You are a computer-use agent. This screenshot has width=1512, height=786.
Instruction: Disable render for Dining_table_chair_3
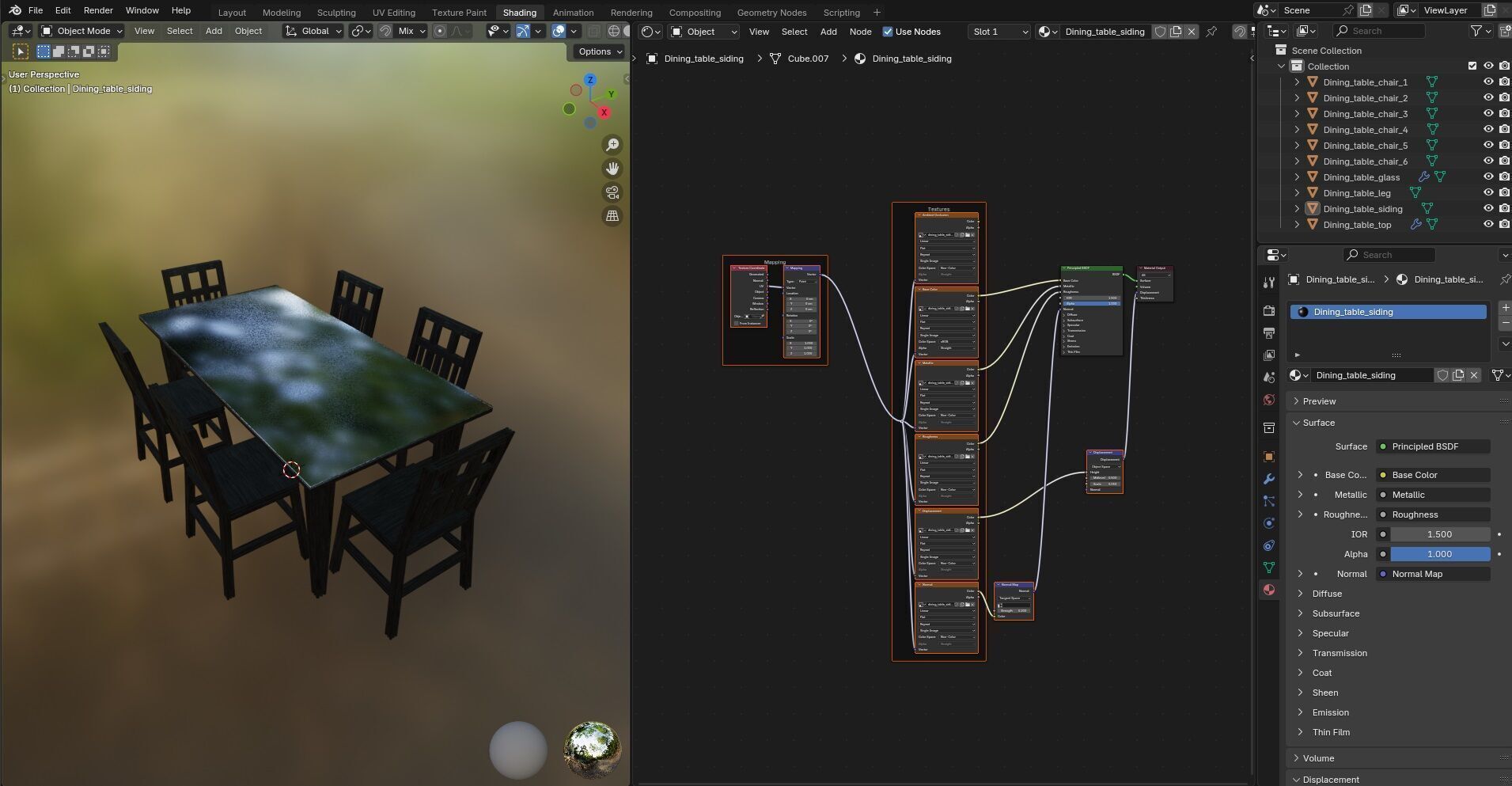click(x=1504, y=113)
